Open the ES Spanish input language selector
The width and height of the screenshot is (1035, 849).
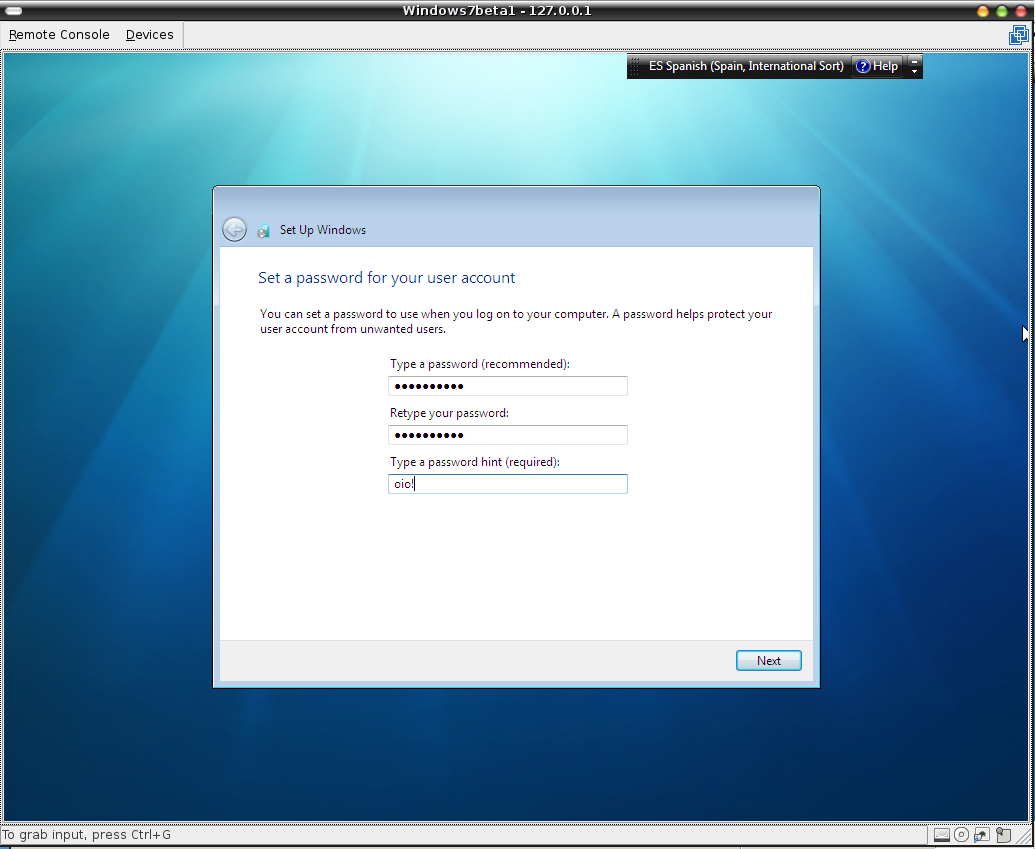point(746,66)
